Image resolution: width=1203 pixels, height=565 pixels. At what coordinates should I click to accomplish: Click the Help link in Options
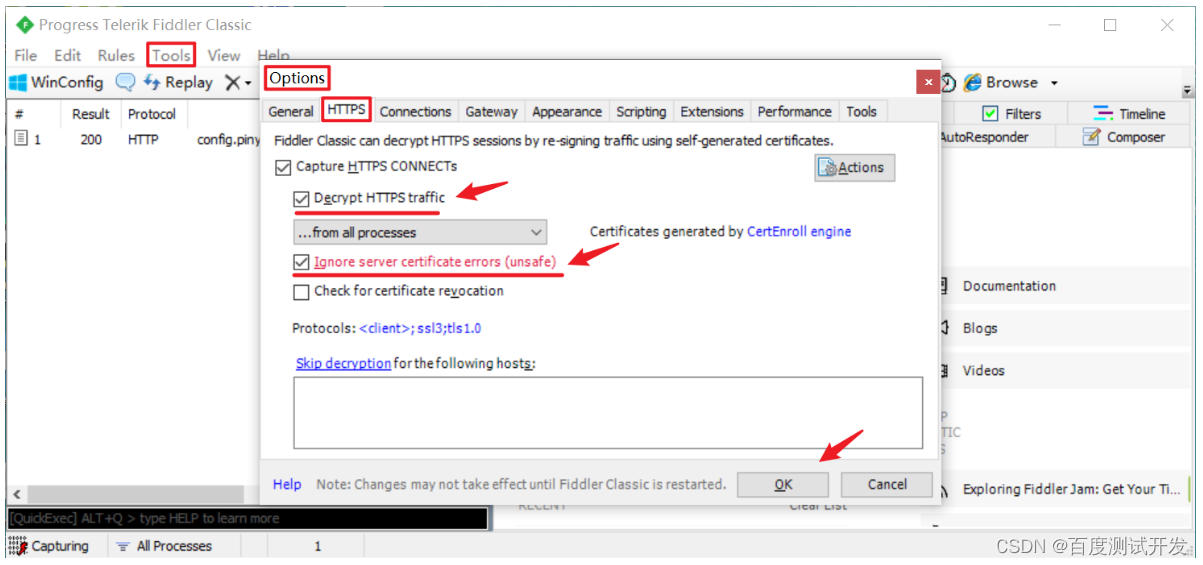(287, 484)
